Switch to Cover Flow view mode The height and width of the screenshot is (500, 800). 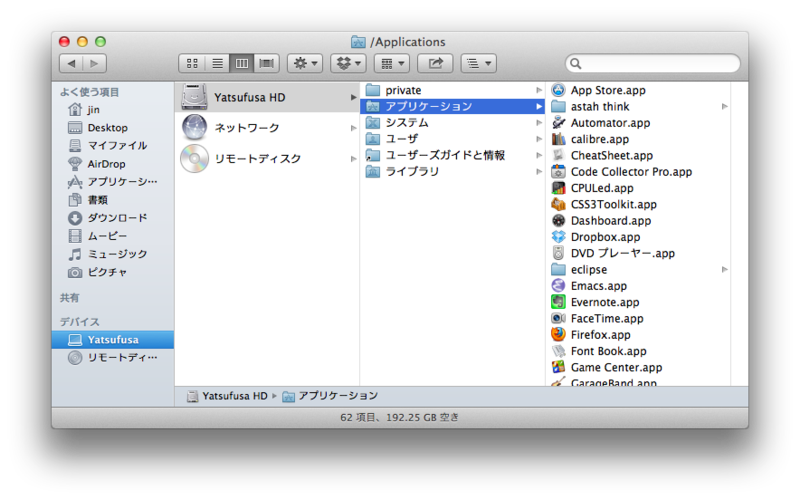pyautogui.click(x=267, y=63)
